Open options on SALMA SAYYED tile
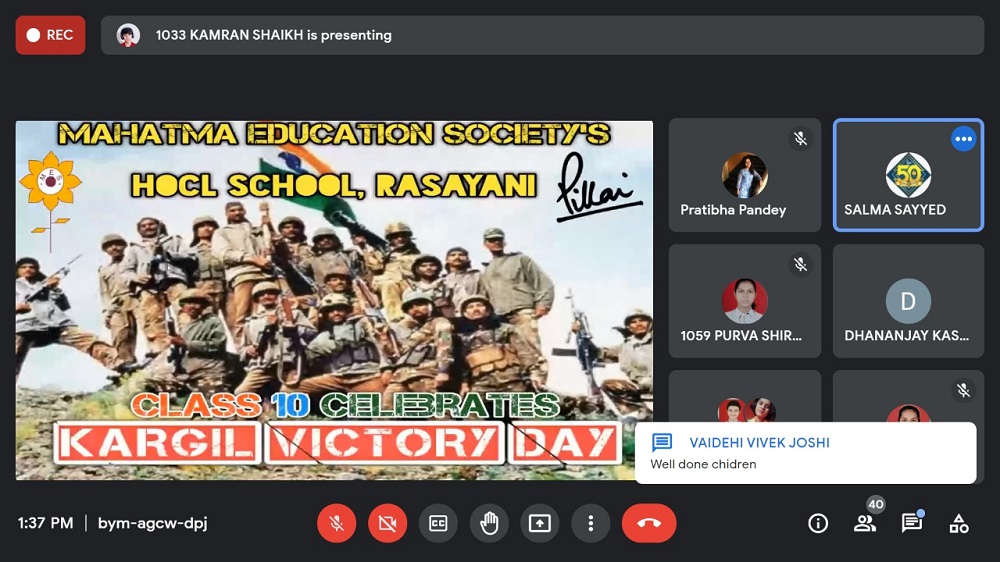The height and width of the screenshot is (562, 1000). click(963, 140)
